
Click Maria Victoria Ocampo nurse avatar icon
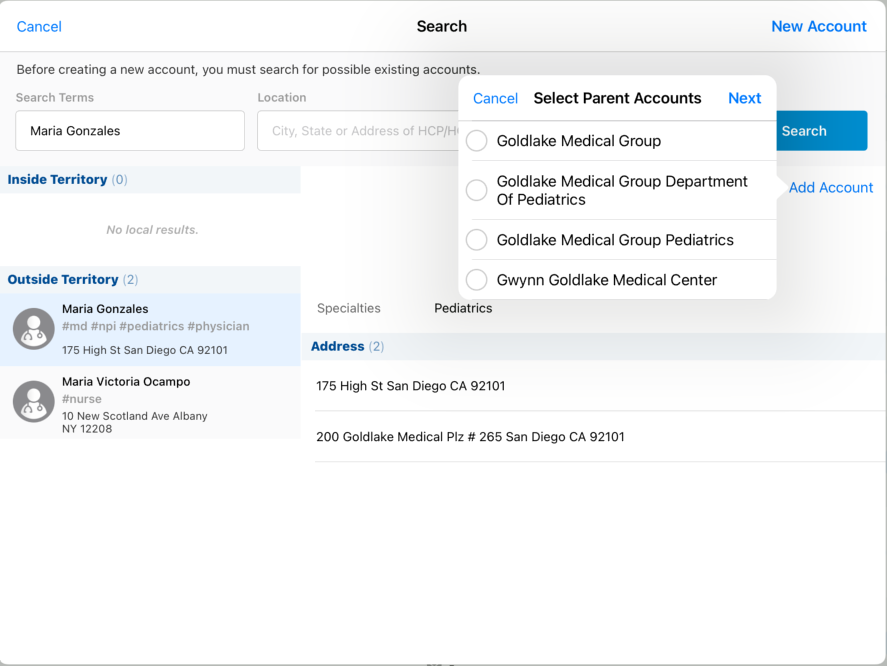click(x=34, y=402)
